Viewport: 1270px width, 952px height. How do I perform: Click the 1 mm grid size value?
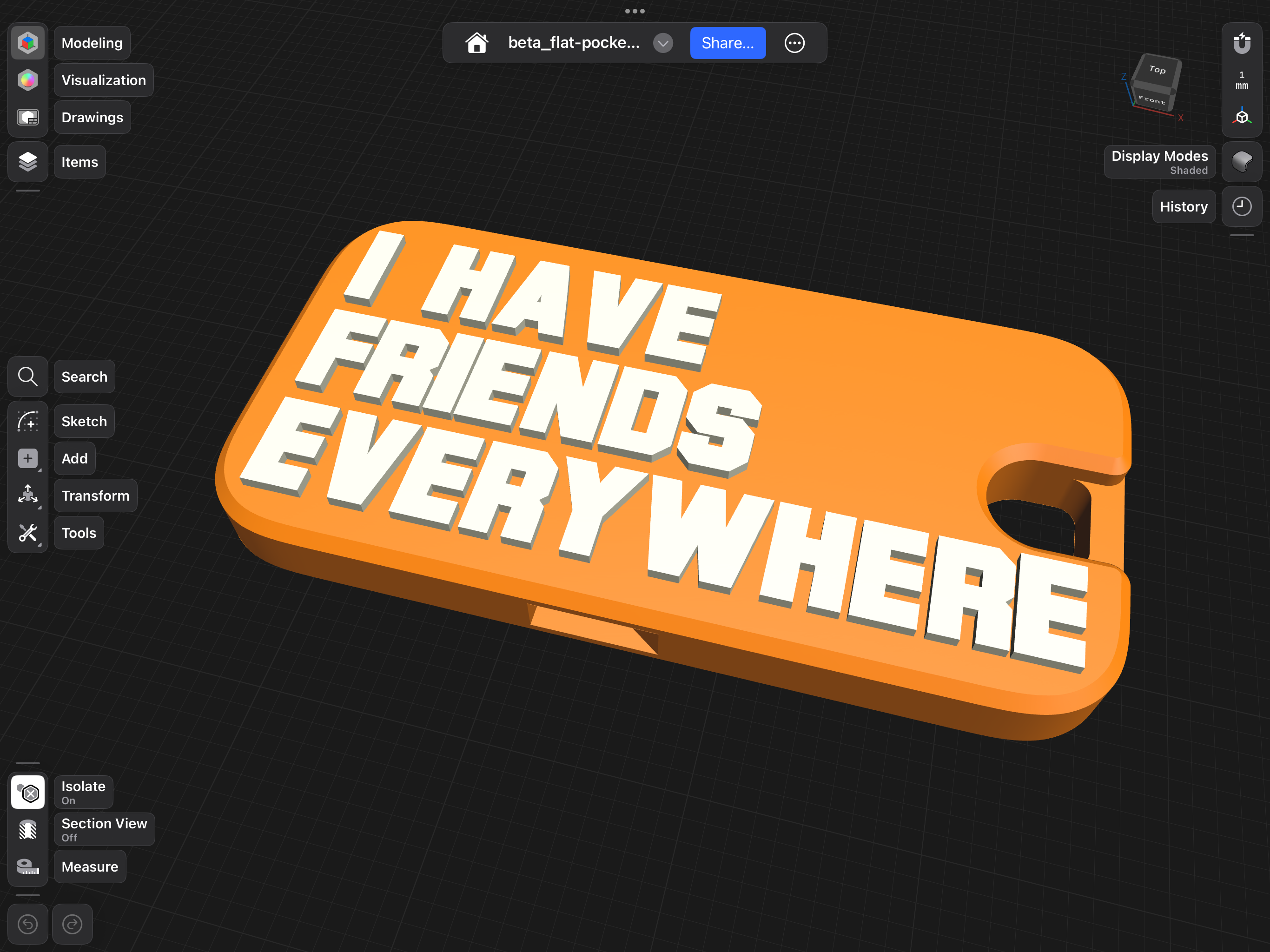(x=1241, y=80)
